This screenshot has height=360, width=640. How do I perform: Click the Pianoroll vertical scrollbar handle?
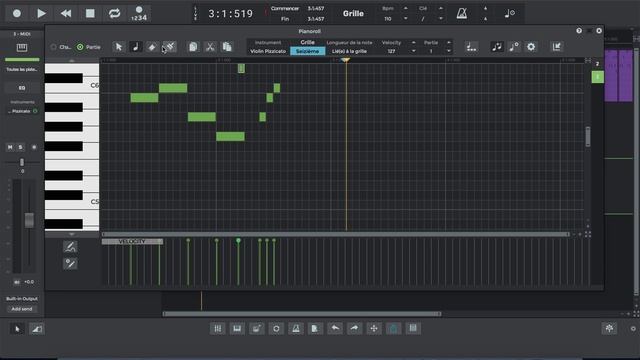588,136
